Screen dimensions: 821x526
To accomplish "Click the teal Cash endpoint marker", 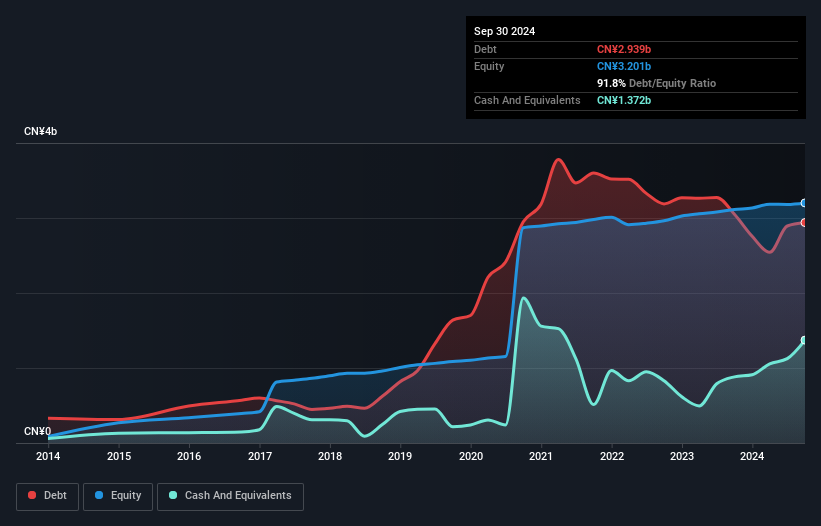I will tap(804, 340).
